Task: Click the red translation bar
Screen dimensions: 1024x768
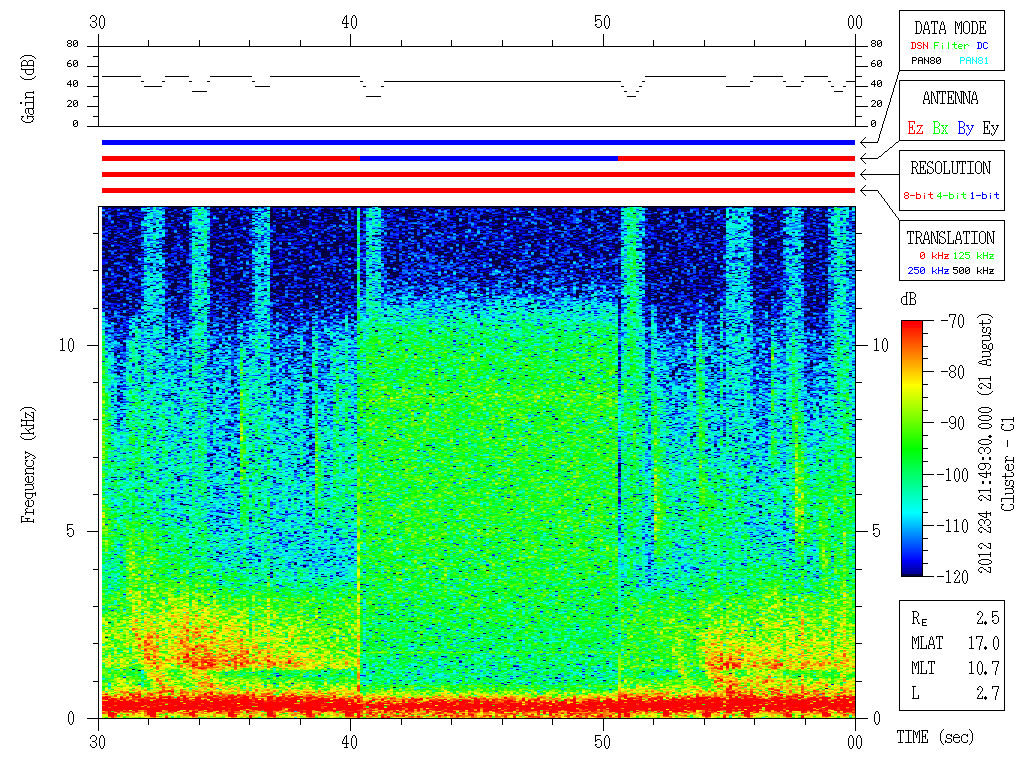Action: coord(478,190)
